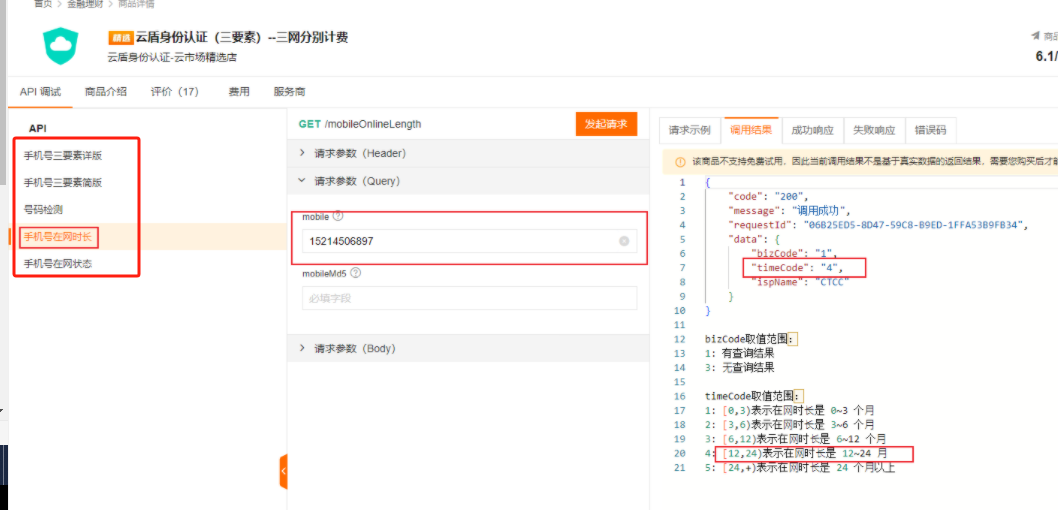Screen dimensions: 1058x510
Task: Switch to the 请求示例 tab
Action: pos(690,130)
